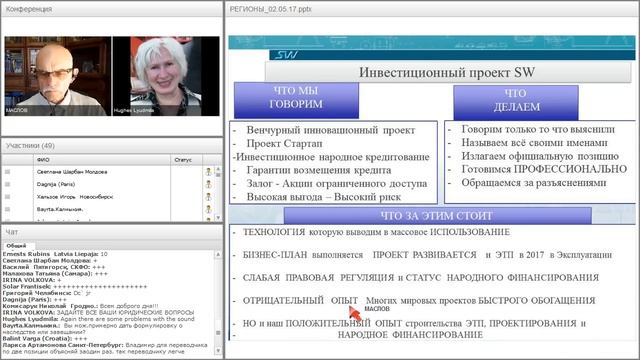The image size is (640, 360).
Task: Click the Конференция panel header
Action: click(112, 9)
